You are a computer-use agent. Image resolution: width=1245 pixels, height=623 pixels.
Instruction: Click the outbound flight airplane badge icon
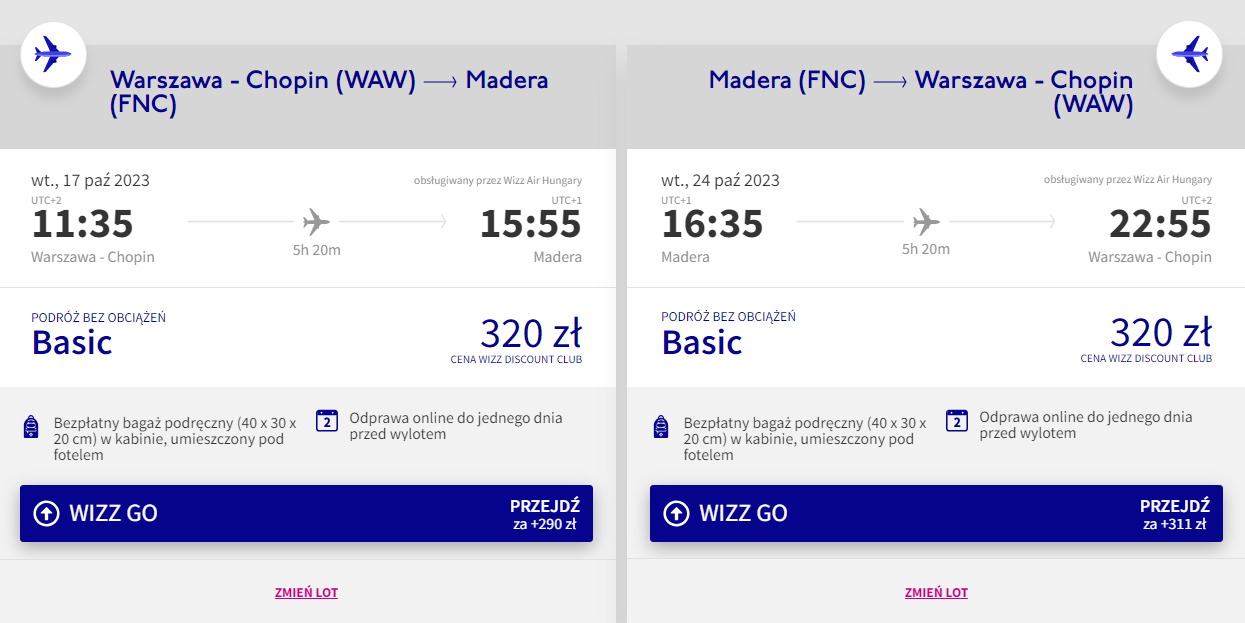(x=53, y=54)
